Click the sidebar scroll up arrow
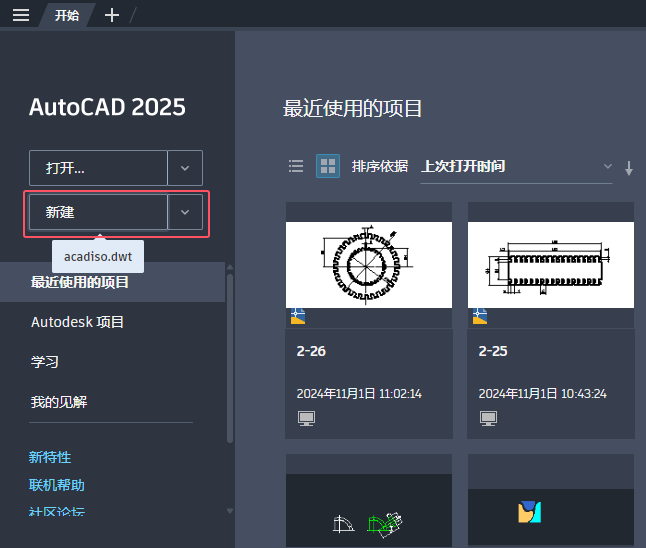The image size is (646, 548). pyautogui.click(x=230, y=267)
